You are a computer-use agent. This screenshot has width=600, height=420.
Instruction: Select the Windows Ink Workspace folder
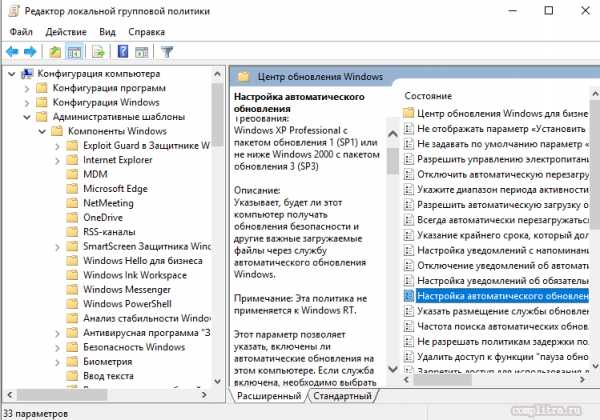(135, 275)
